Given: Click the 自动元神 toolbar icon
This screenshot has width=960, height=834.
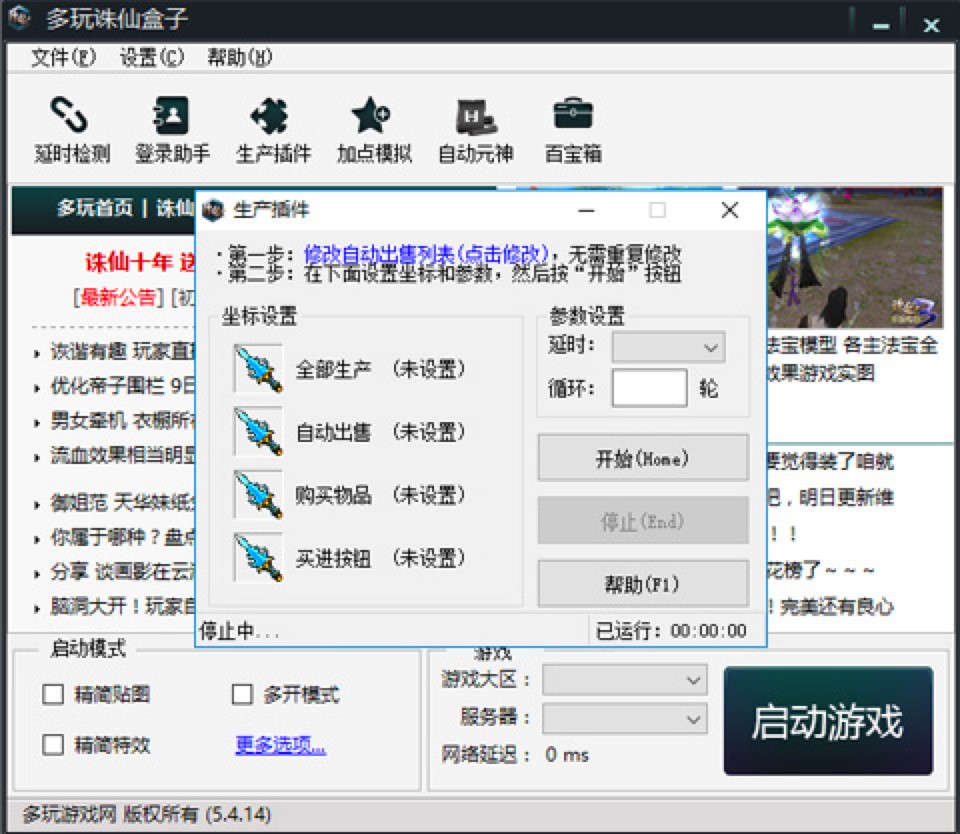Looking at the screenshot, I should click(475, 129).
